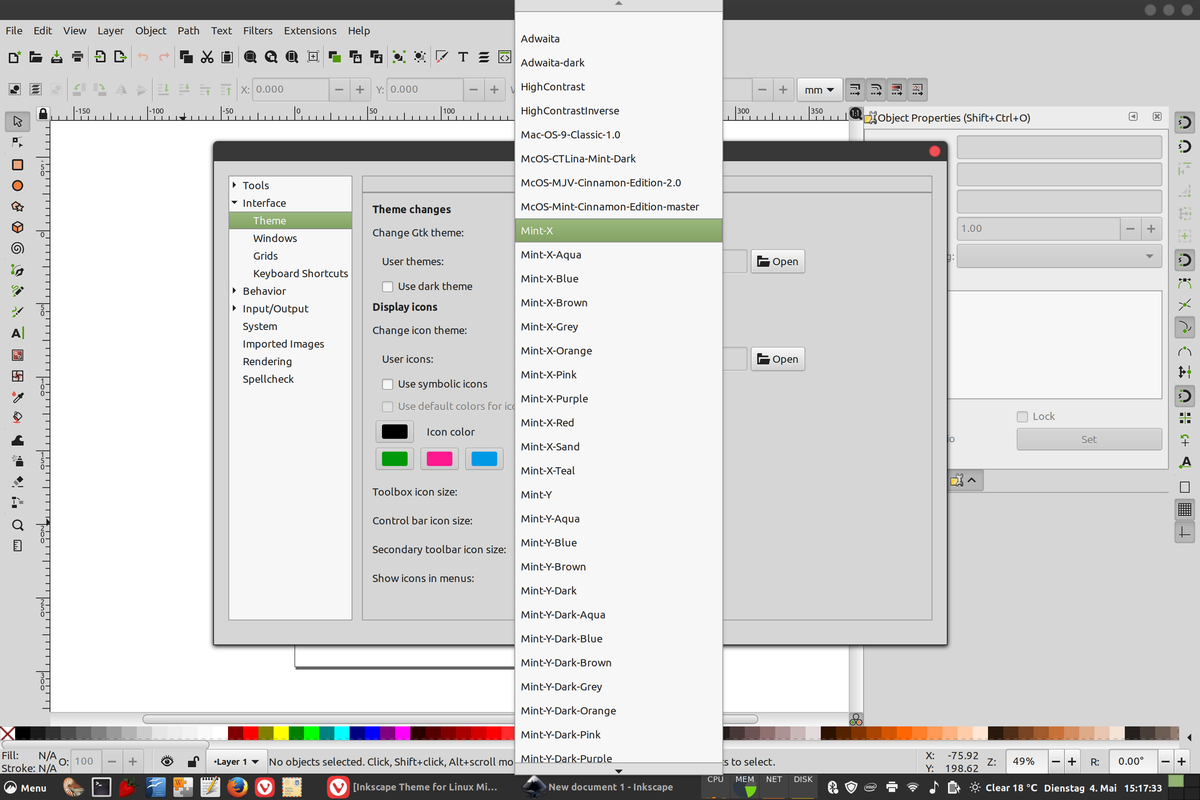Select the Gradient tool
This screenshot has width=1200, height=800.
17,354
